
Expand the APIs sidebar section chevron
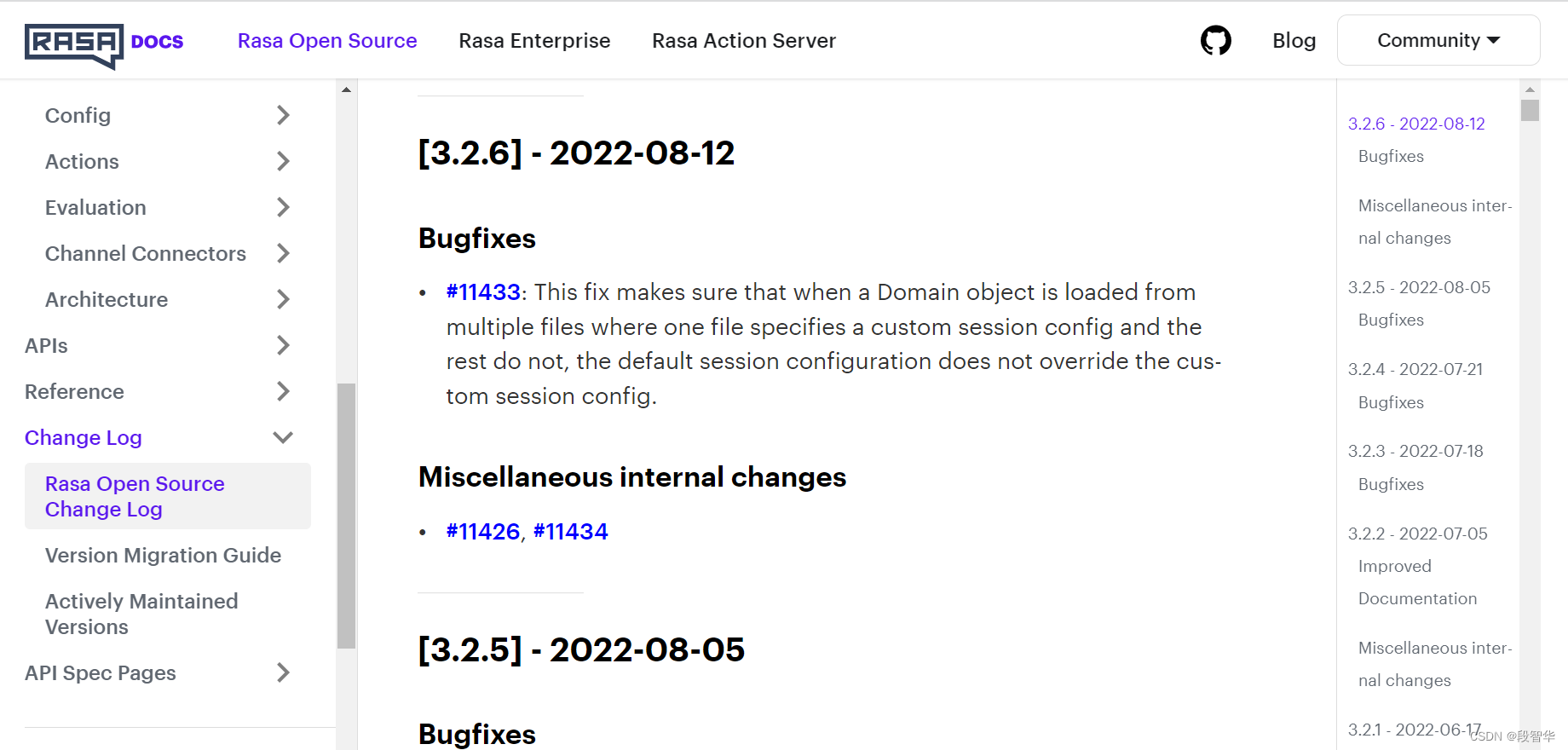tap(284, 345)
